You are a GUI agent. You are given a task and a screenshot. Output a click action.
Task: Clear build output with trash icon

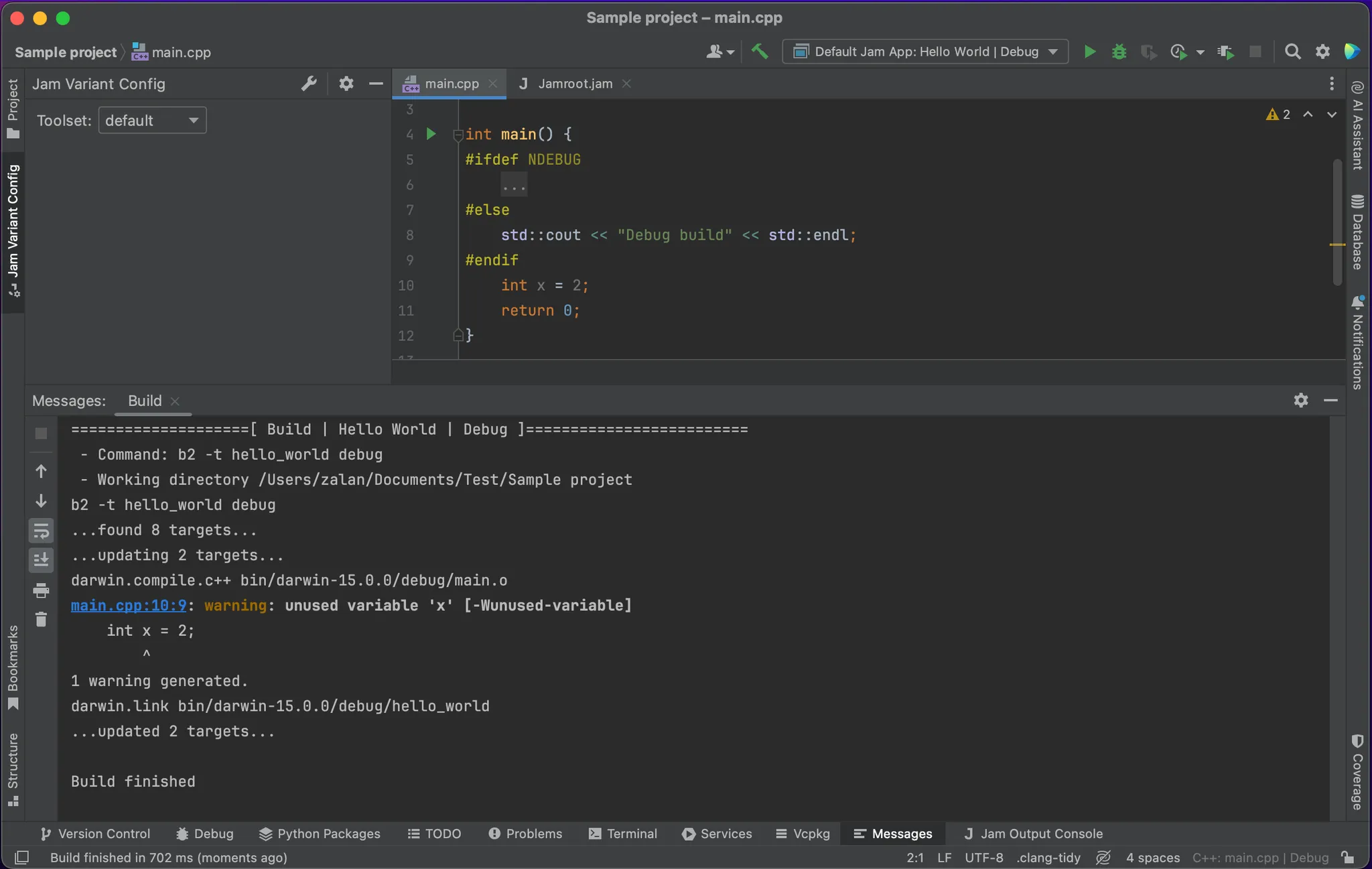(x=41, y=619)
